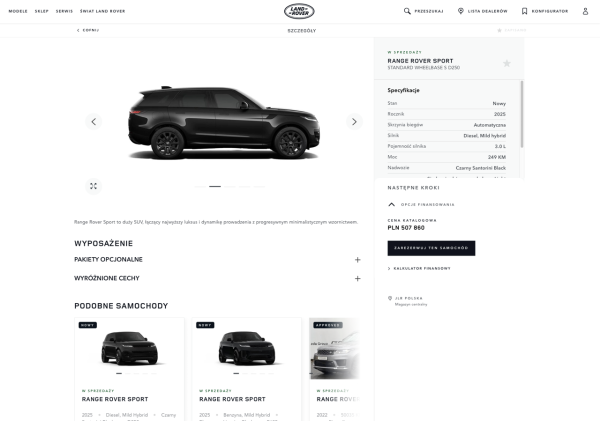
Task: Click the specifications panel scrollbar
Action: click(x=522, y=114)
